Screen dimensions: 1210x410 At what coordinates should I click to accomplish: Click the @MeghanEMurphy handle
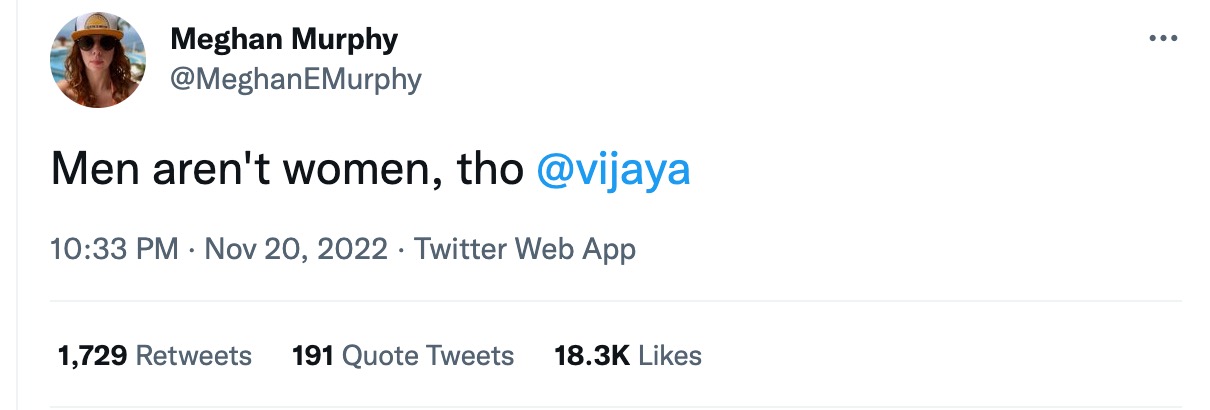(x=296, y=79)
